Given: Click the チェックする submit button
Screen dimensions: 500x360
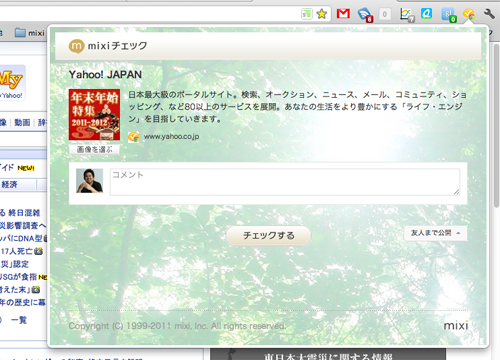Looking at the screenshot, I should point(269,236).
